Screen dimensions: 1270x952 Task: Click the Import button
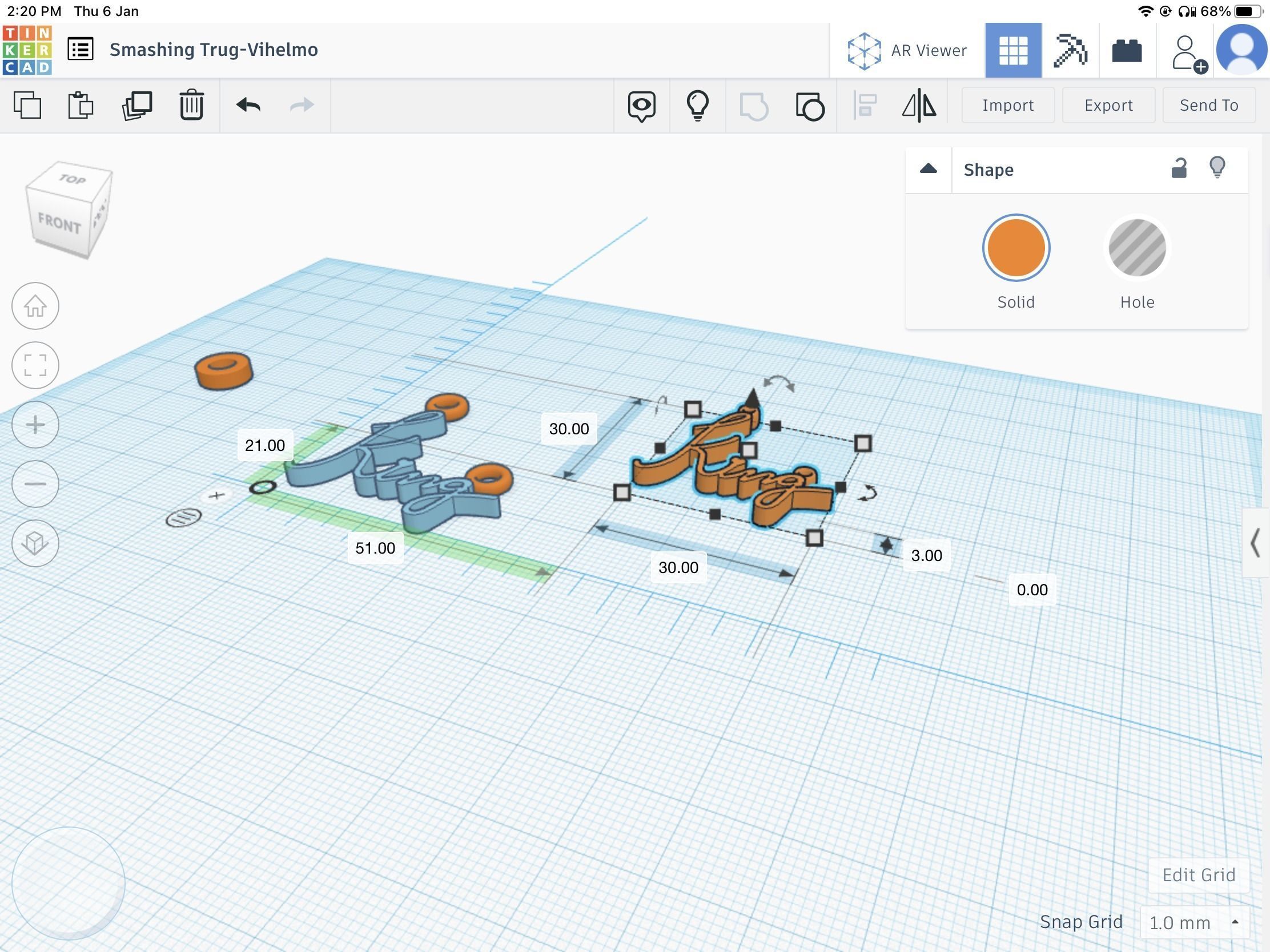[x=1008, y=105]
